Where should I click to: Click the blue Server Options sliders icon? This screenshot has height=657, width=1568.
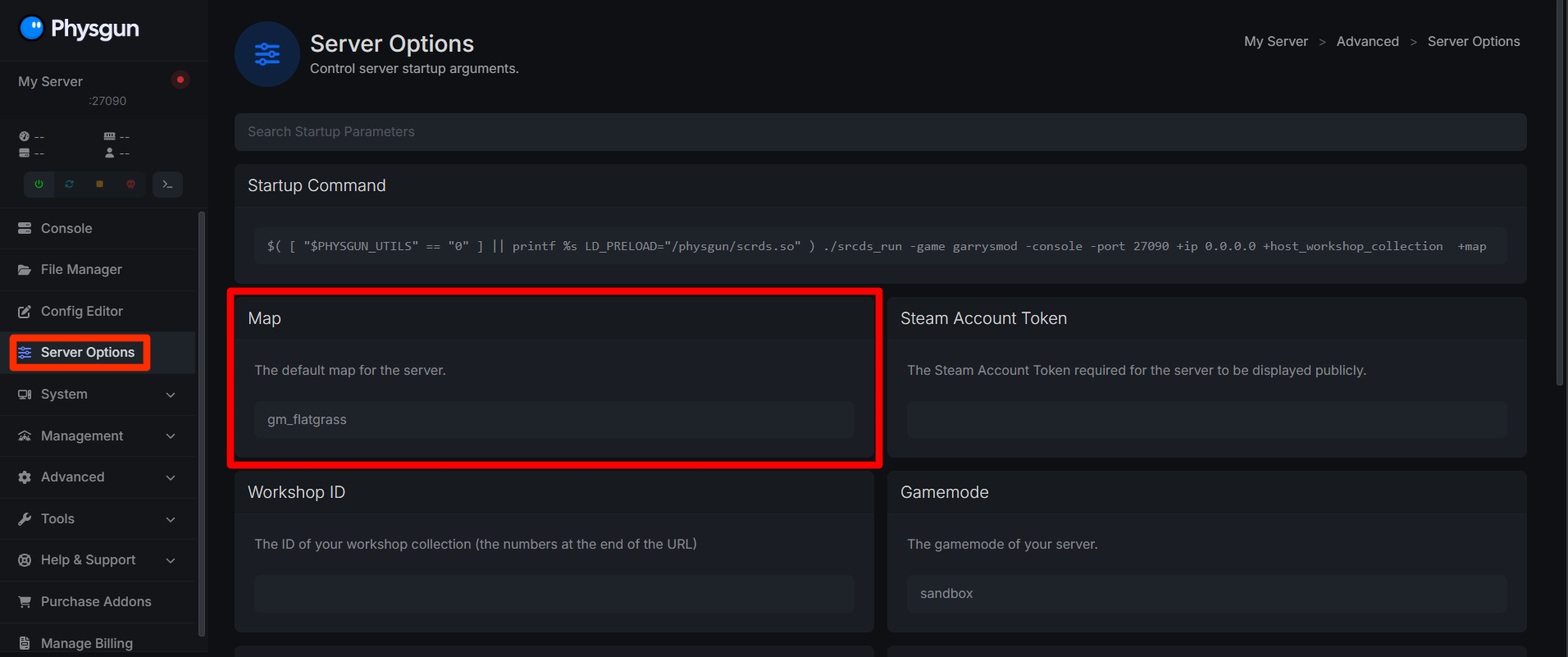tap(267, 54)
